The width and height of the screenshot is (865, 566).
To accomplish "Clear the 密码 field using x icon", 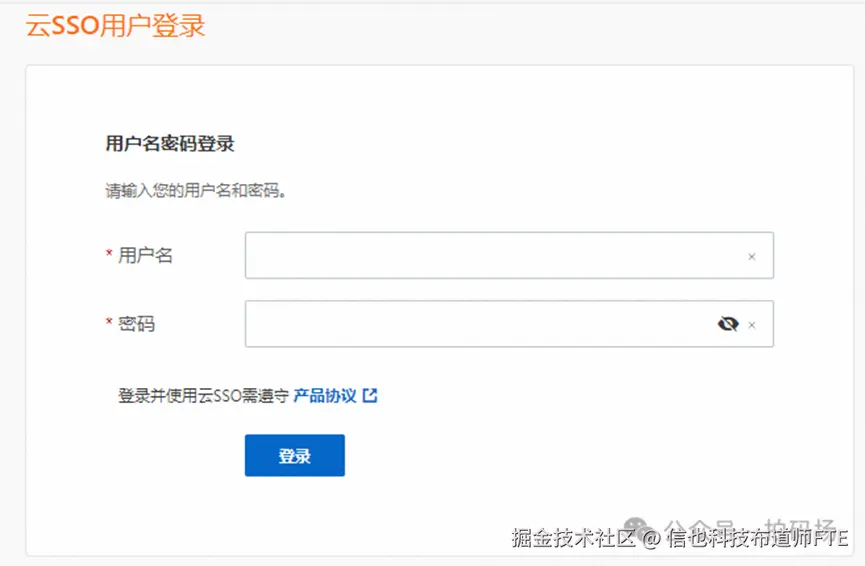I will (752, 325).
